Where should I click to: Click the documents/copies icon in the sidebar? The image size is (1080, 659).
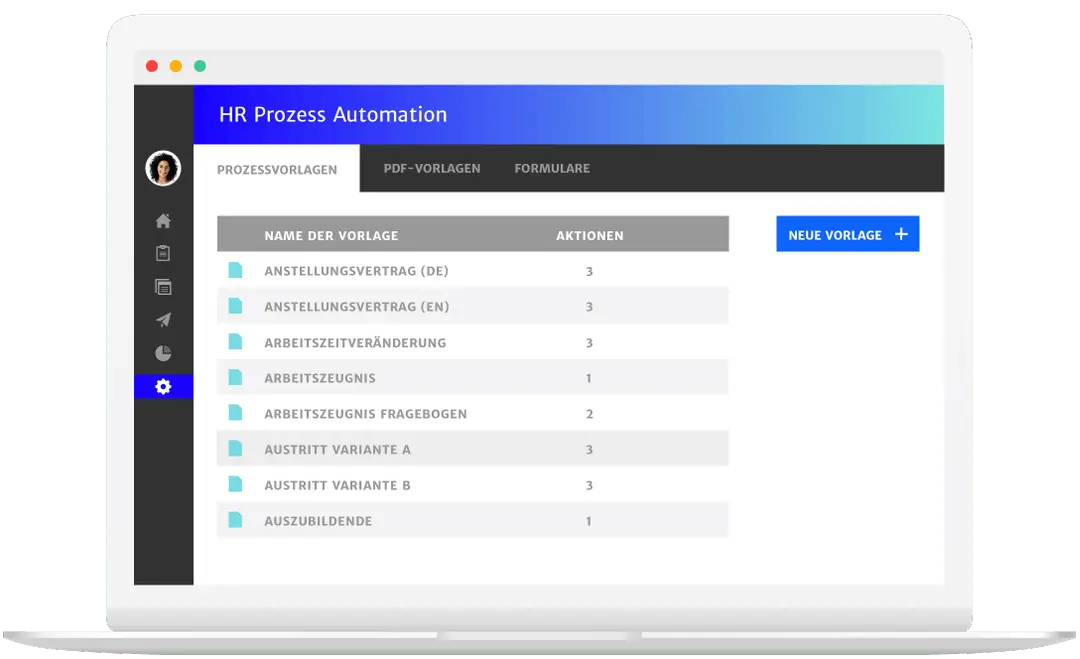[x=163, y=287]
